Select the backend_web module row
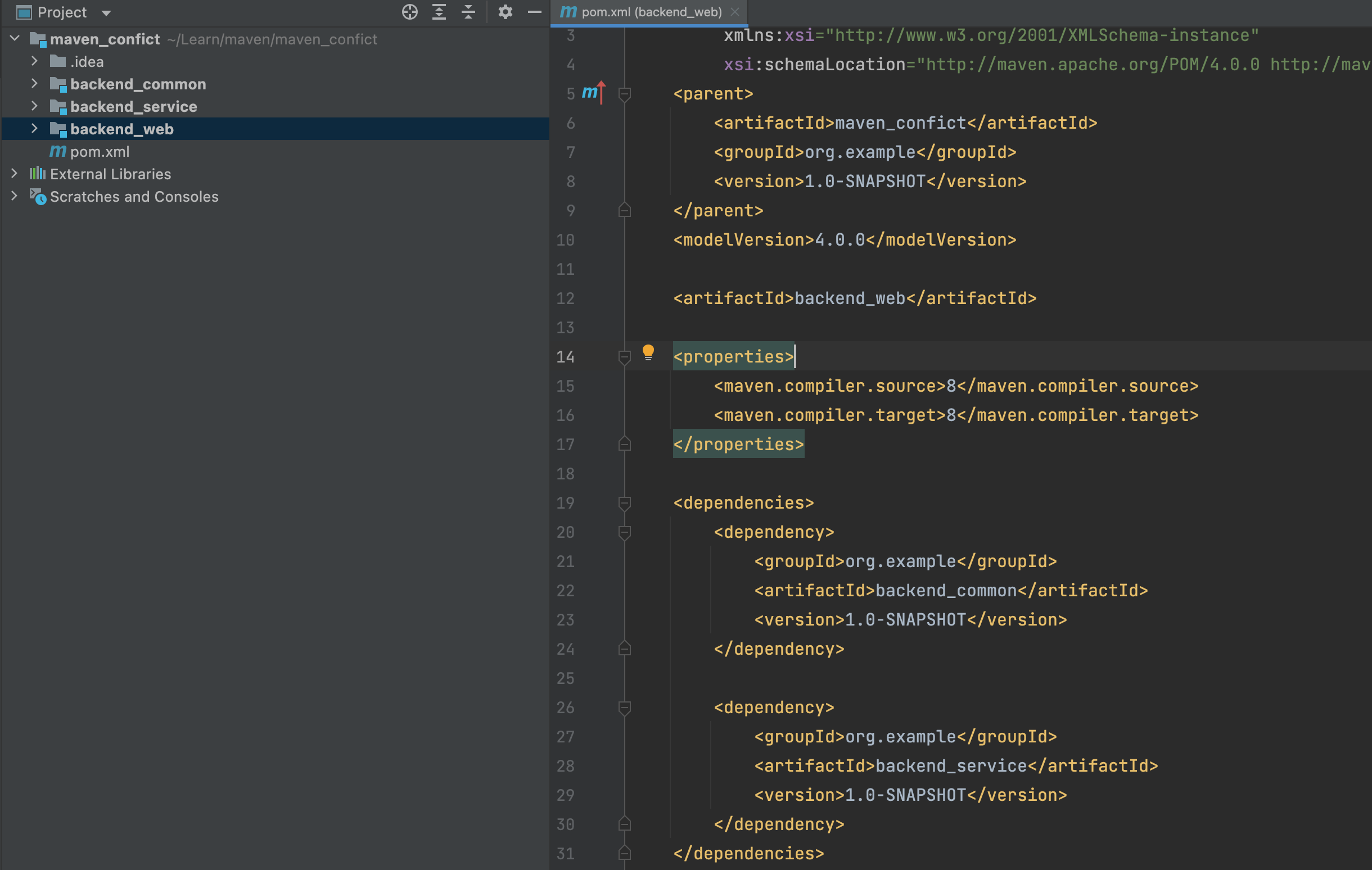The width and height of the screenshot is (1372, 870). coord(274,129)
